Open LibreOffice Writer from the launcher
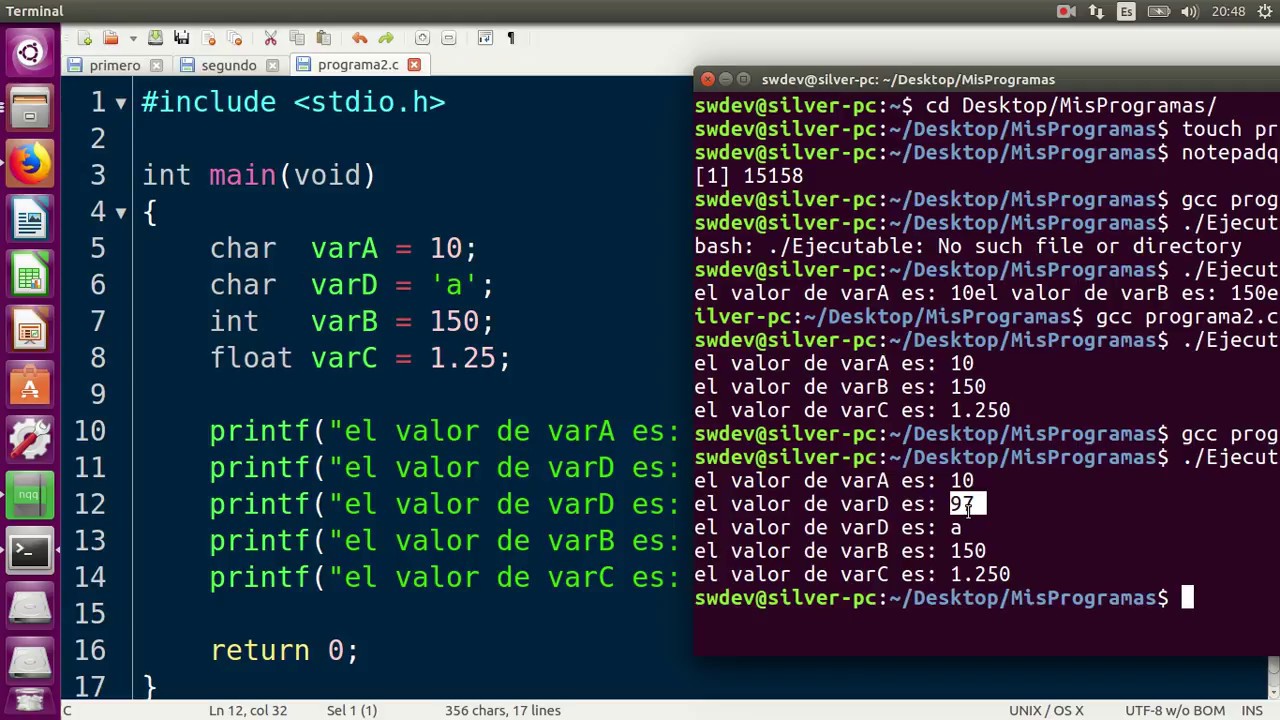This screenshot has width=1280, height=720. tap(29, 219)
